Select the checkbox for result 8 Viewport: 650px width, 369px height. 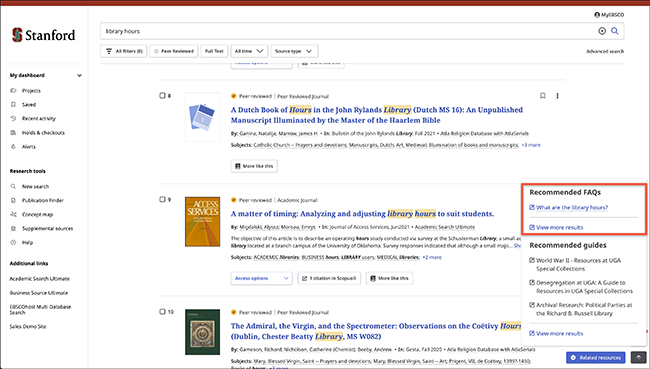[x=162, y=96]
